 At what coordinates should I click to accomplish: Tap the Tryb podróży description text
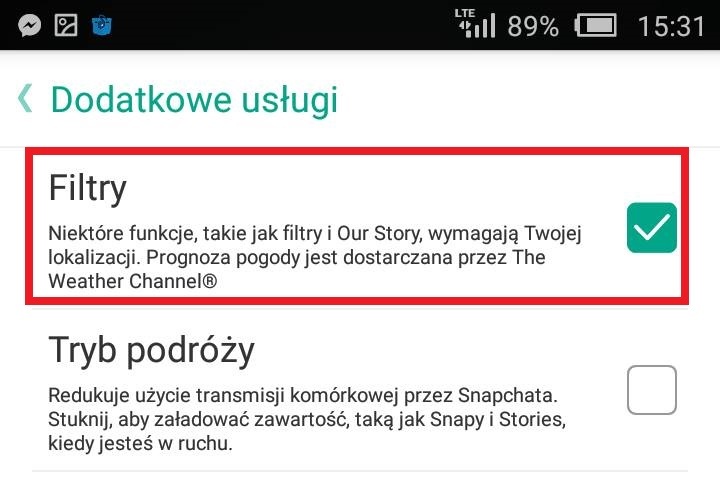coord(307,419)
